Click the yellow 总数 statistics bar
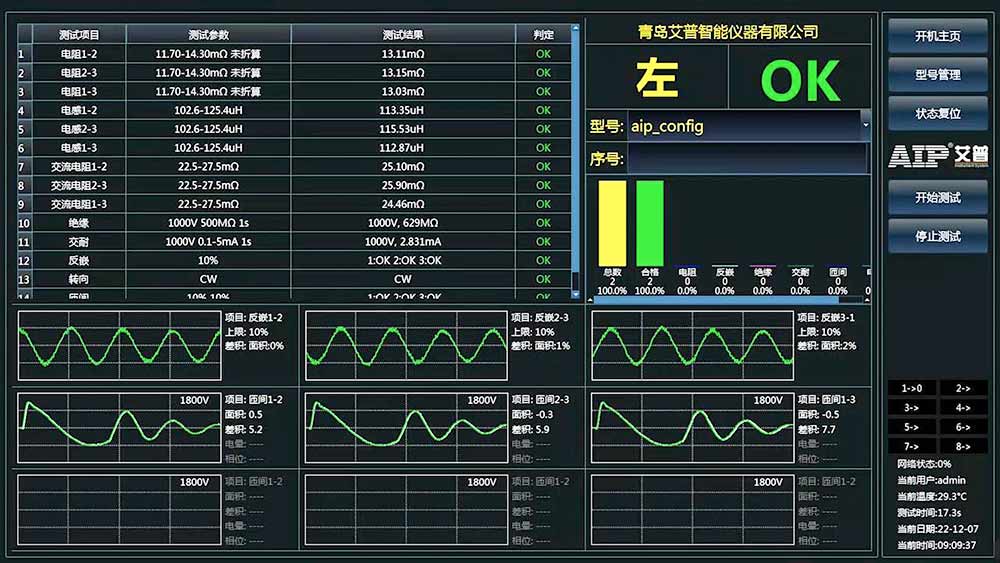Image resolution: width=1000 pixels, height=563 pixels. pyautogui.click(x=612, y=223)
